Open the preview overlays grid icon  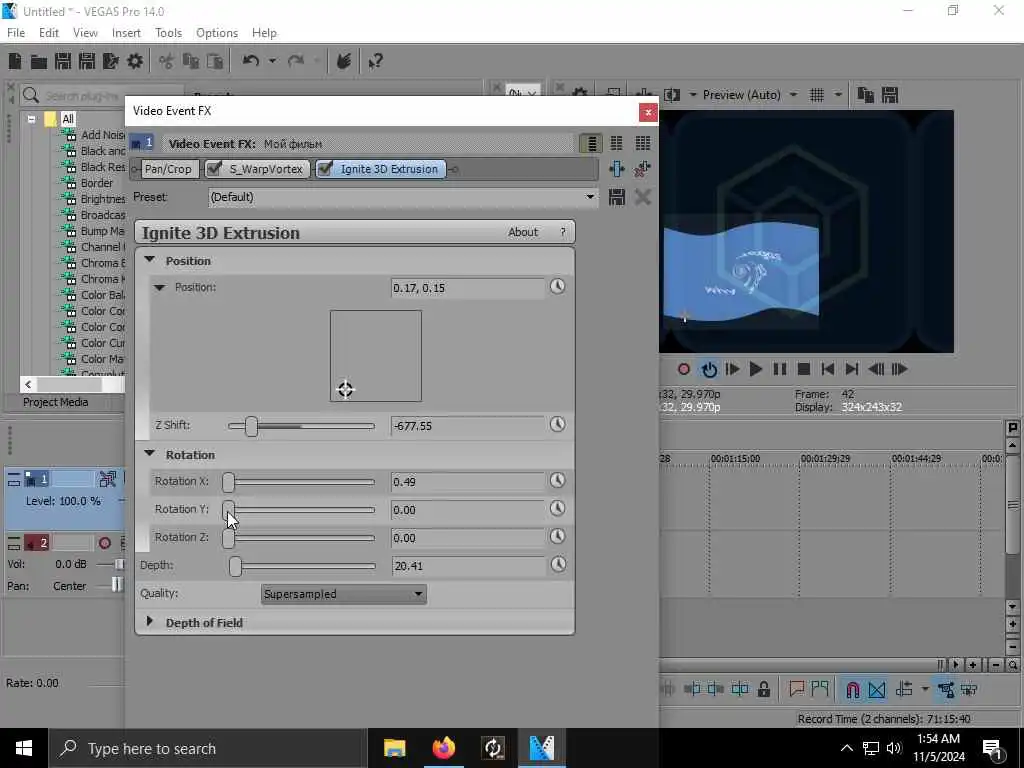tap(816, 95)
